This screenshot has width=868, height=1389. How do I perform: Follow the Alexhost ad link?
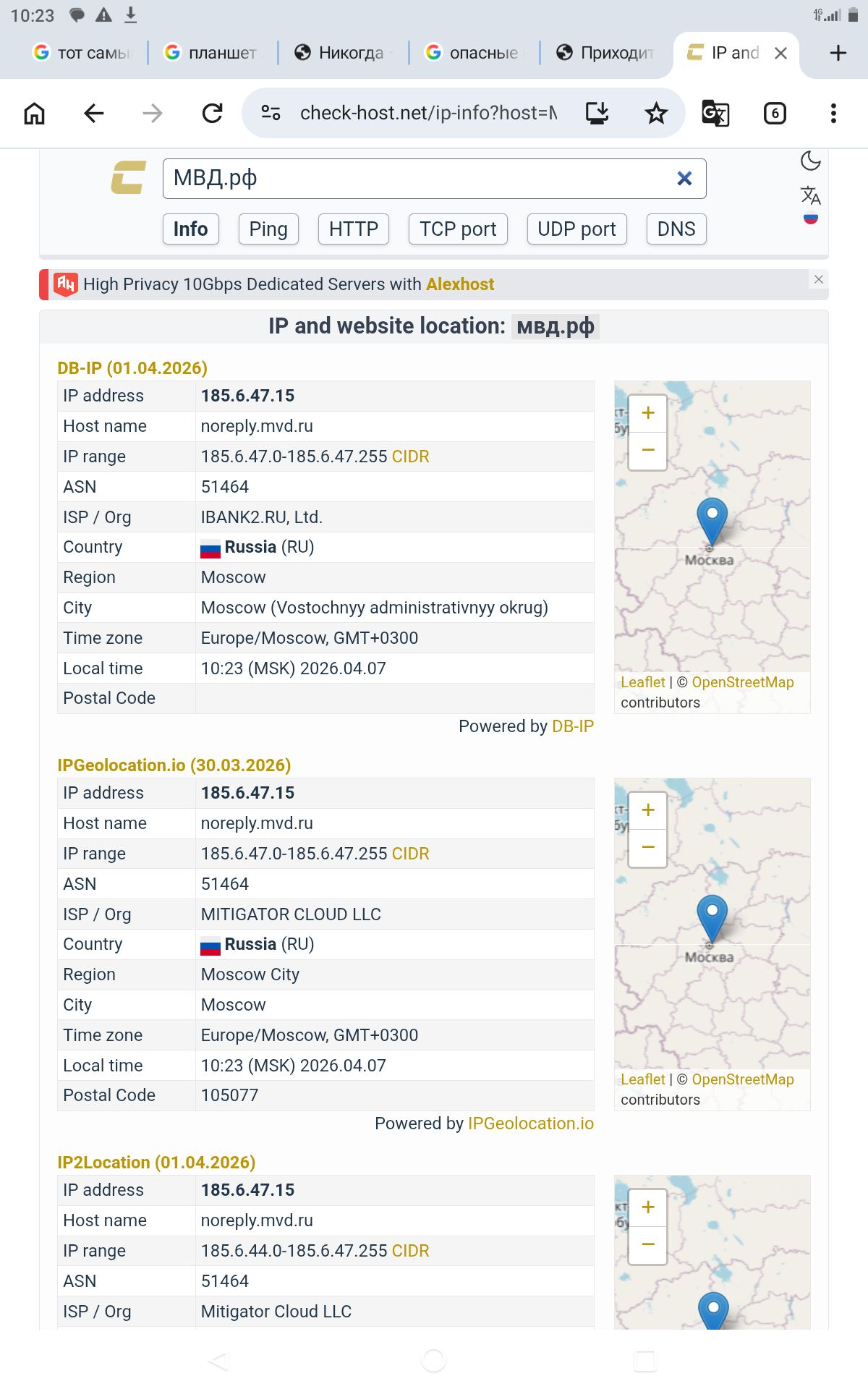point(460,284)
